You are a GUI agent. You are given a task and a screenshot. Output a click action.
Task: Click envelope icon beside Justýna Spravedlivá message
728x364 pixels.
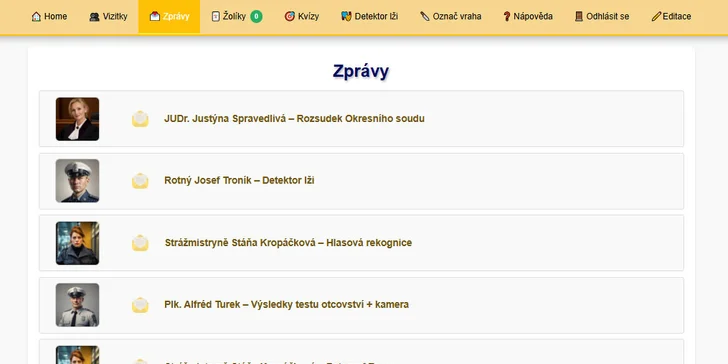140,119
